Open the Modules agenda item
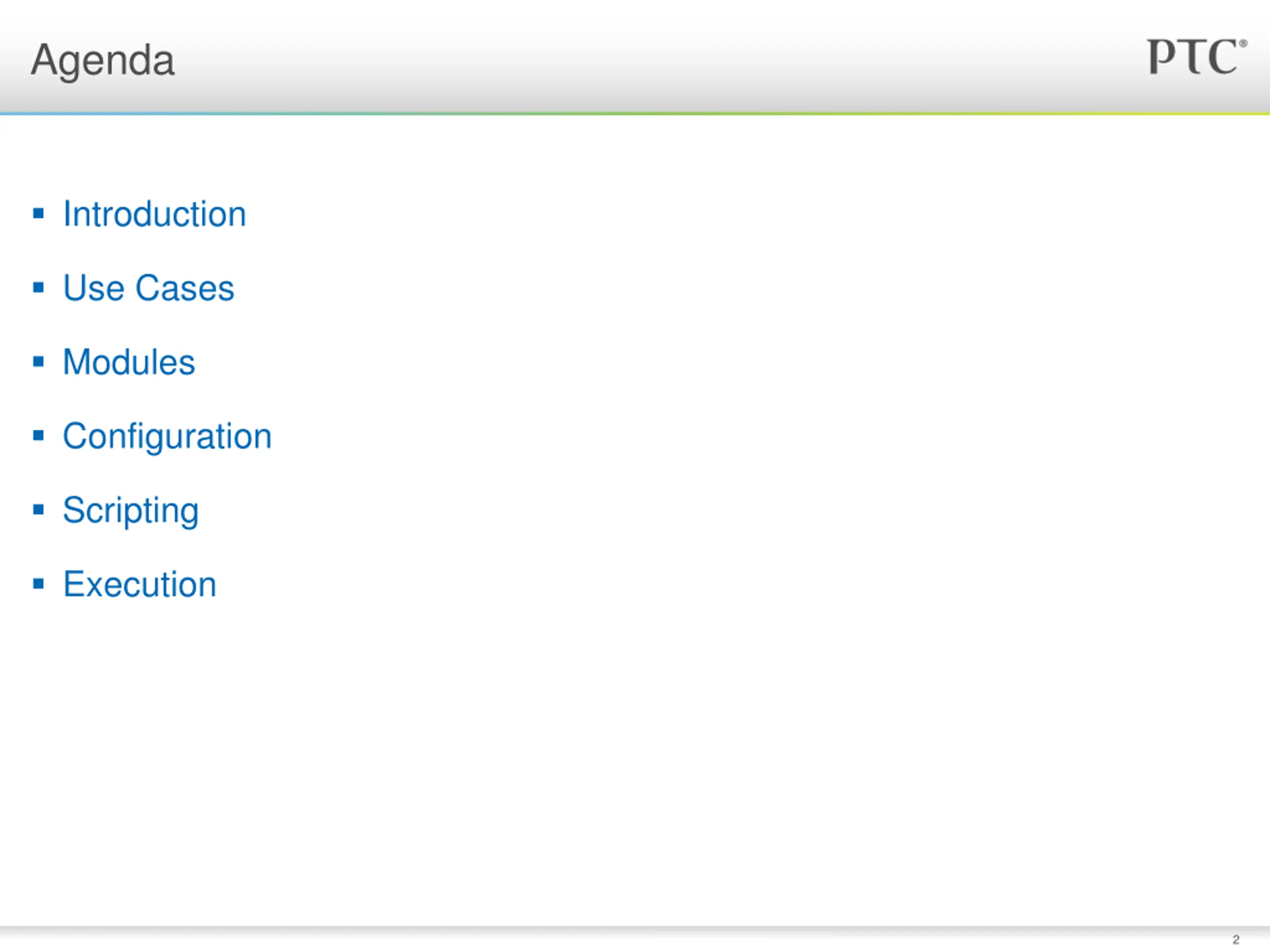 [x=129, y=362]
